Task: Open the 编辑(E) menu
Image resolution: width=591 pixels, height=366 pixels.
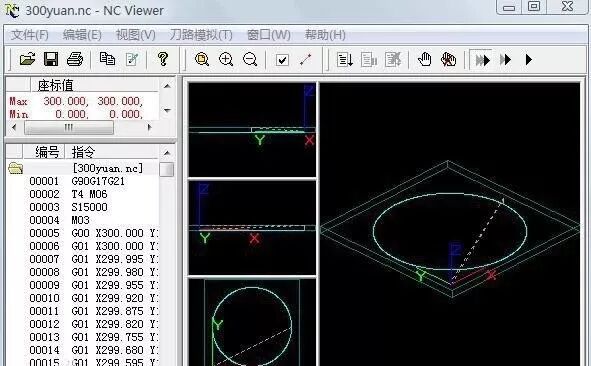Action: (82, 35)
